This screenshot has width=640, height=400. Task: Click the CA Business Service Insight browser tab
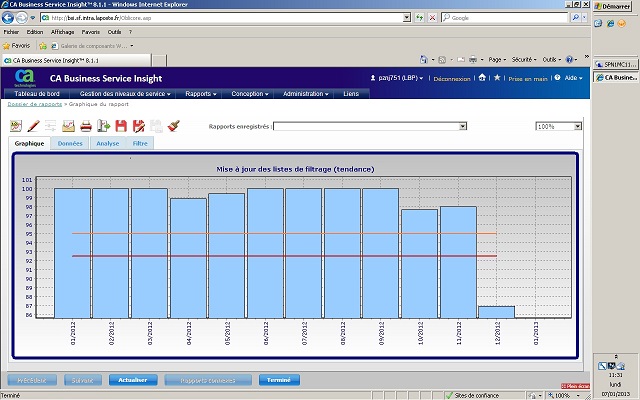77,60
